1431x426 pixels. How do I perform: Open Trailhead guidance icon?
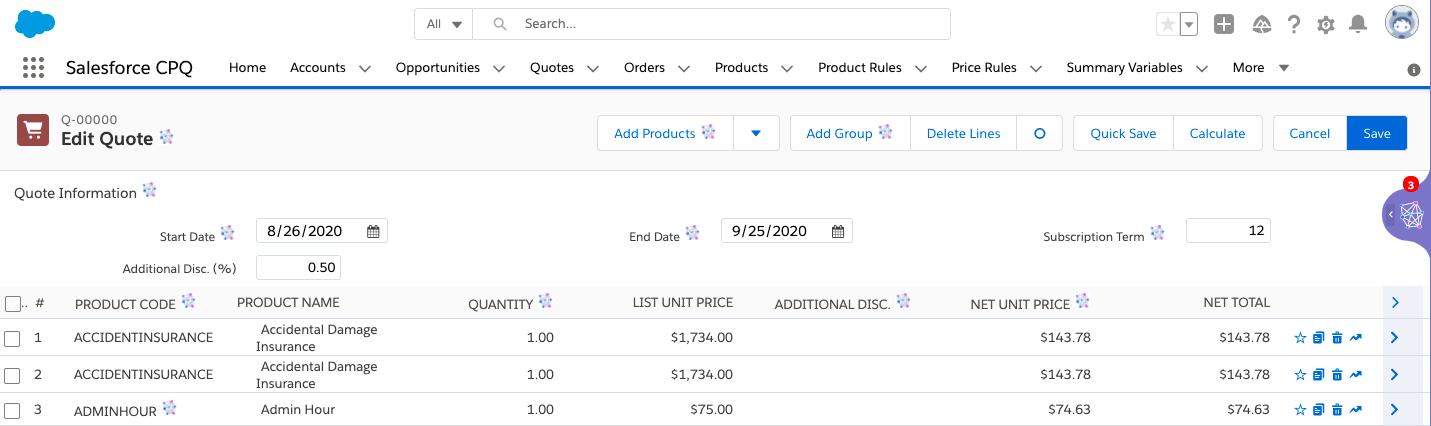click(1261, 24)
